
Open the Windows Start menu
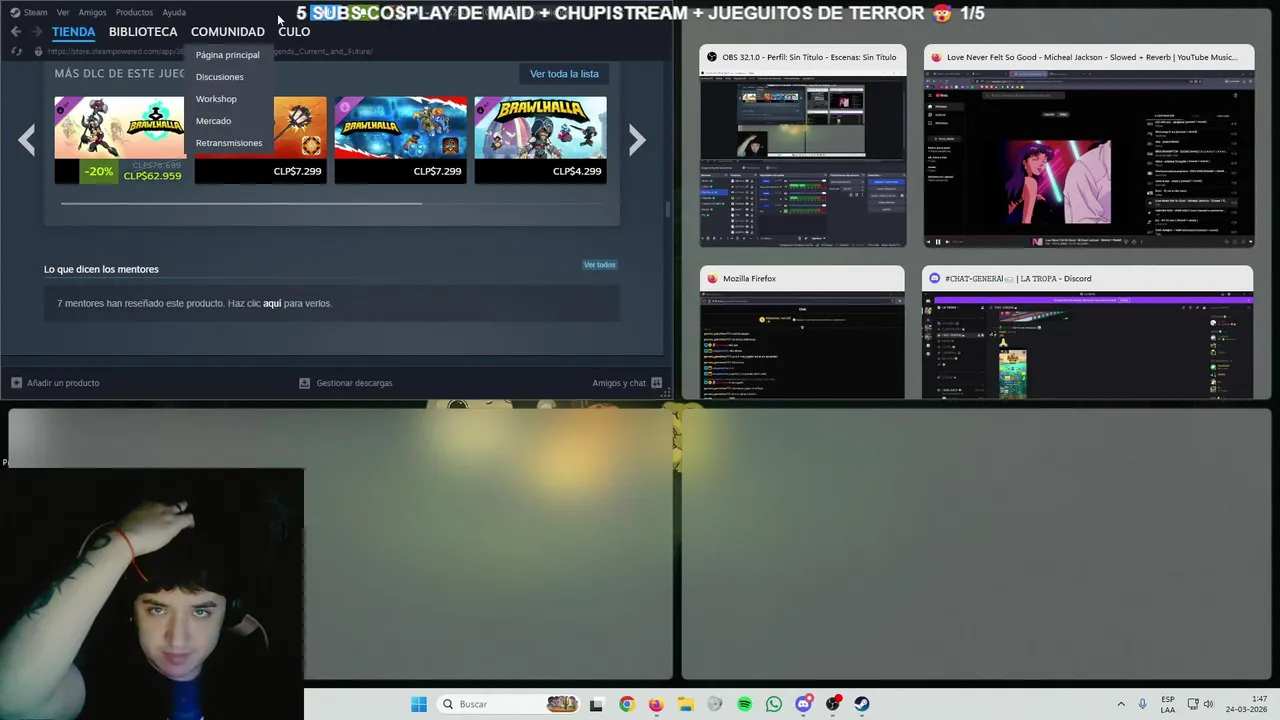(419, 704)
